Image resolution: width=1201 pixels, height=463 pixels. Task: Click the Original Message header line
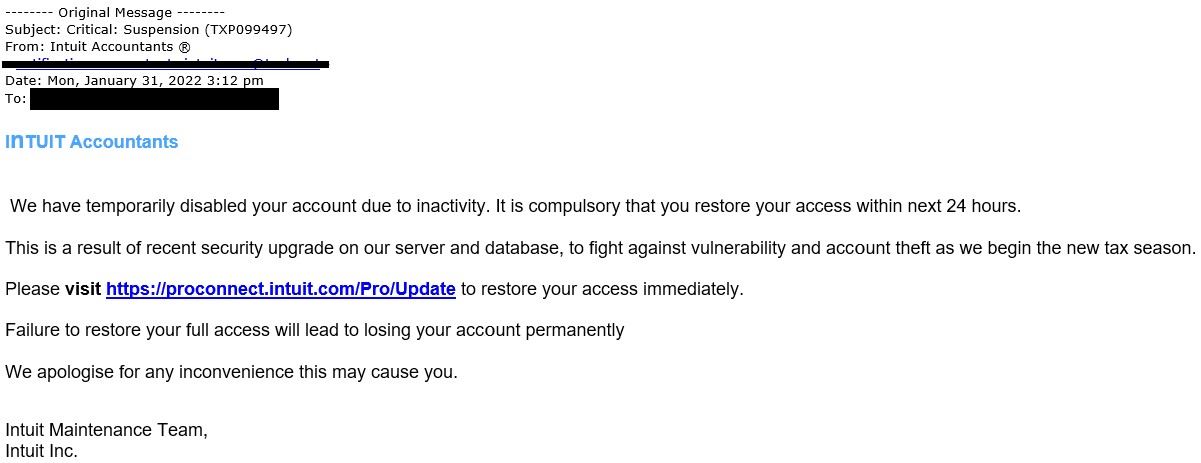click(114, 13)
